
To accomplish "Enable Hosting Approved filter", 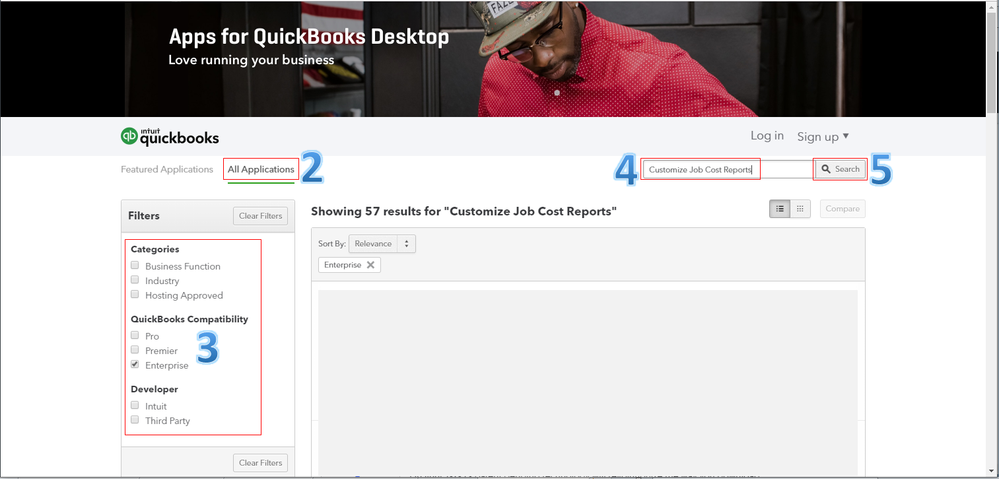I will (134, 294).
